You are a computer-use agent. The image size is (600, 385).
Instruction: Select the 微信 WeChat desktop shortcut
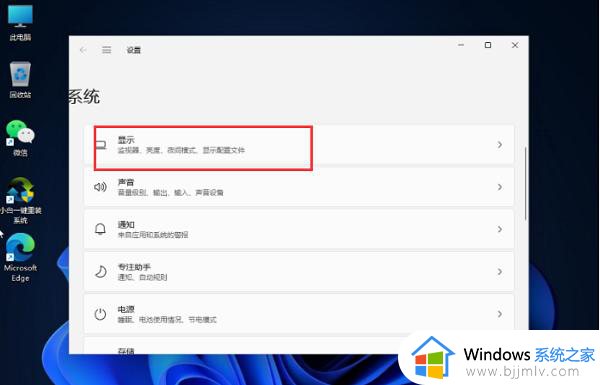(20, 138)
